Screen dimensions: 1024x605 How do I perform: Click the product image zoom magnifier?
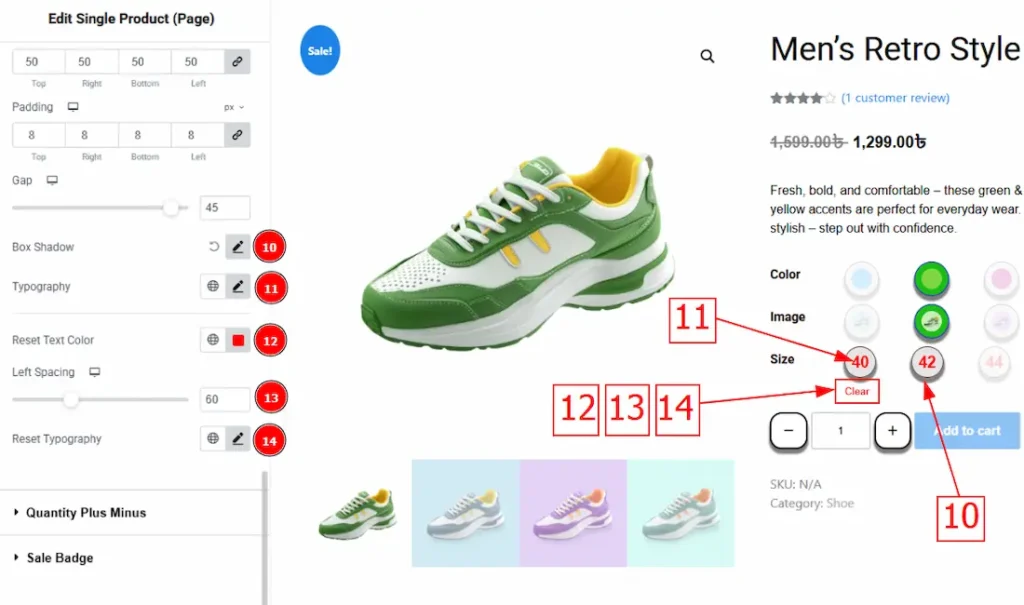pyautogui.click(x=707, y=56)
